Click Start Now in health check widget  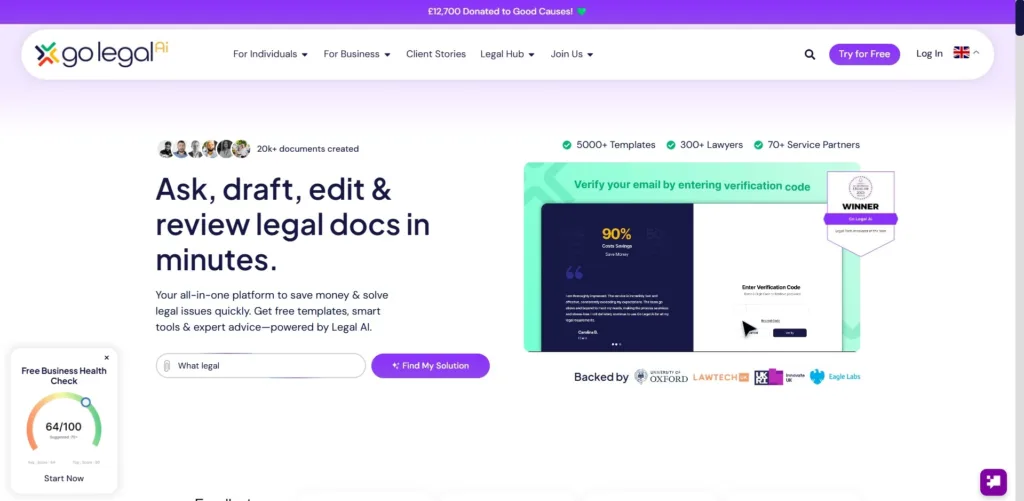click(x=64, y=478)
